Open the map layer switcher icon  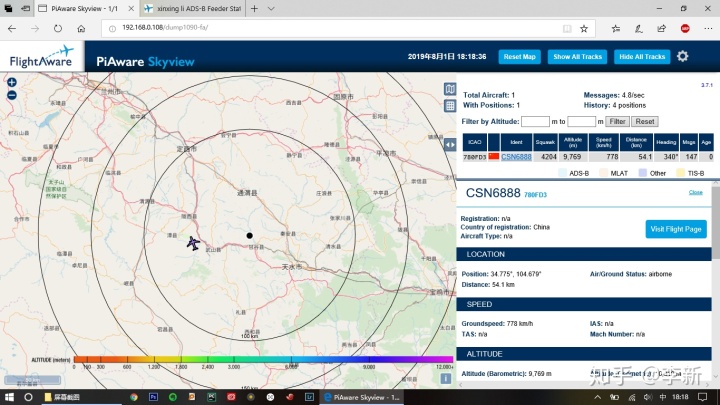tap(450, 89)
